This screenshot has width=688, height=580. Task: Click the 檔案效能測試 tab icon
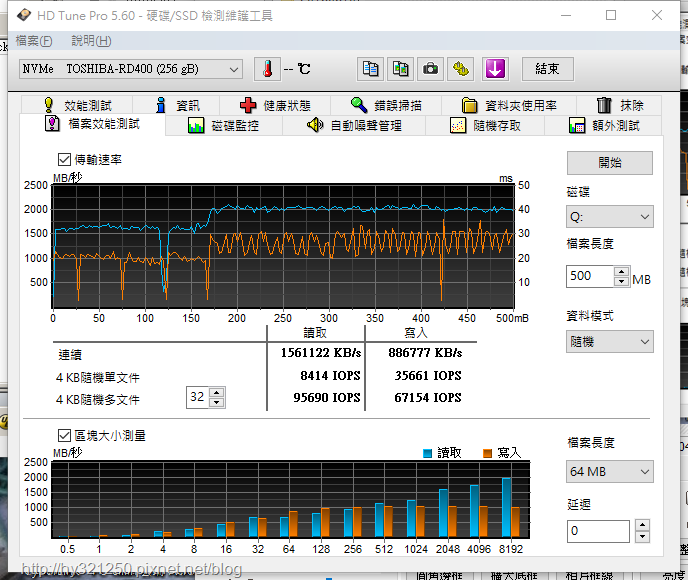(x=52, y=124)
